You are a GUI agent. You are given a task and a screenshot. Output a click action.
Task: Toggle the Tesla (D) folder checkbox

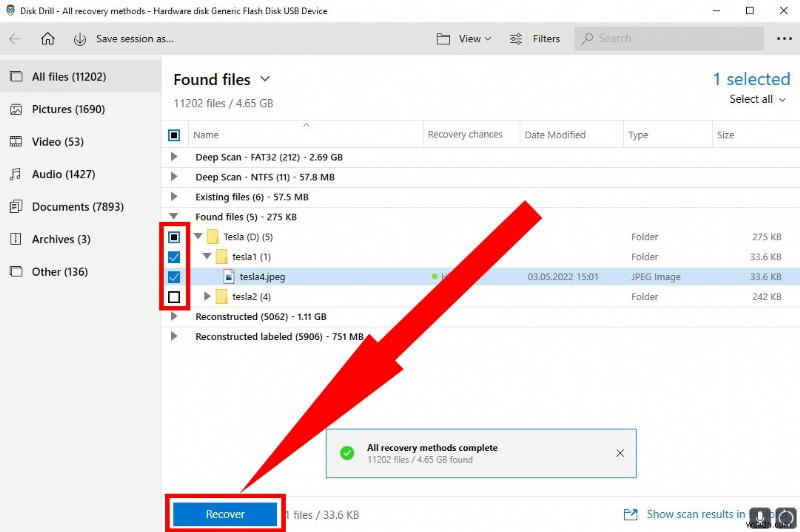click(174, 237)
